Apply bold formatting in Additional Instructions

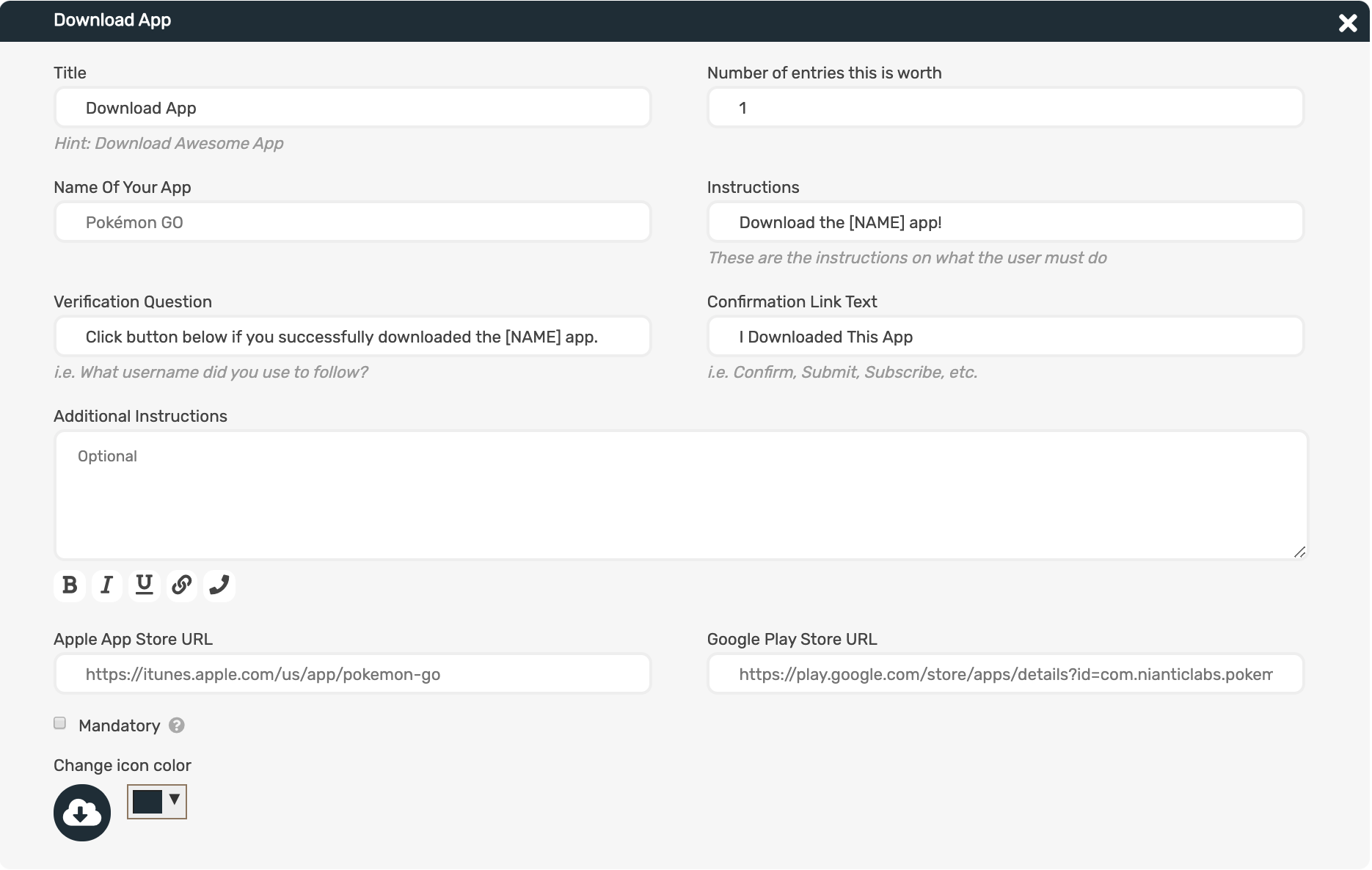pos(70,585)
